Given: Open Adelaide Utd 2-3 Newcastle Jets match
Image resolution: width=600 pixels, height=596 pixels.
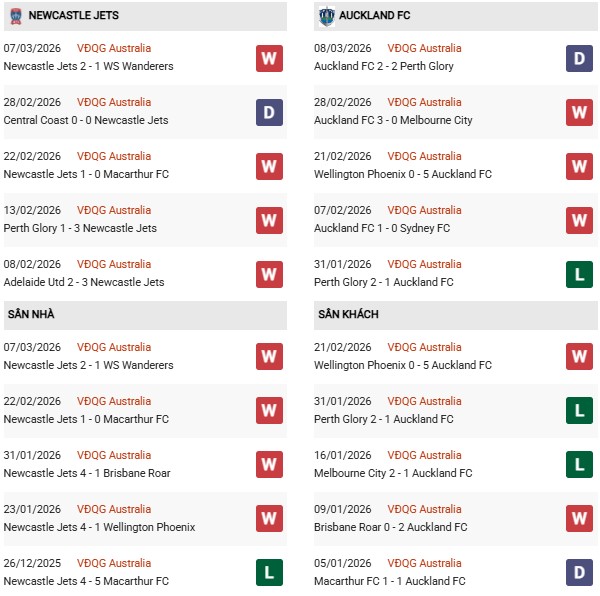Looking at the screenshot, I should click(84, 282).
